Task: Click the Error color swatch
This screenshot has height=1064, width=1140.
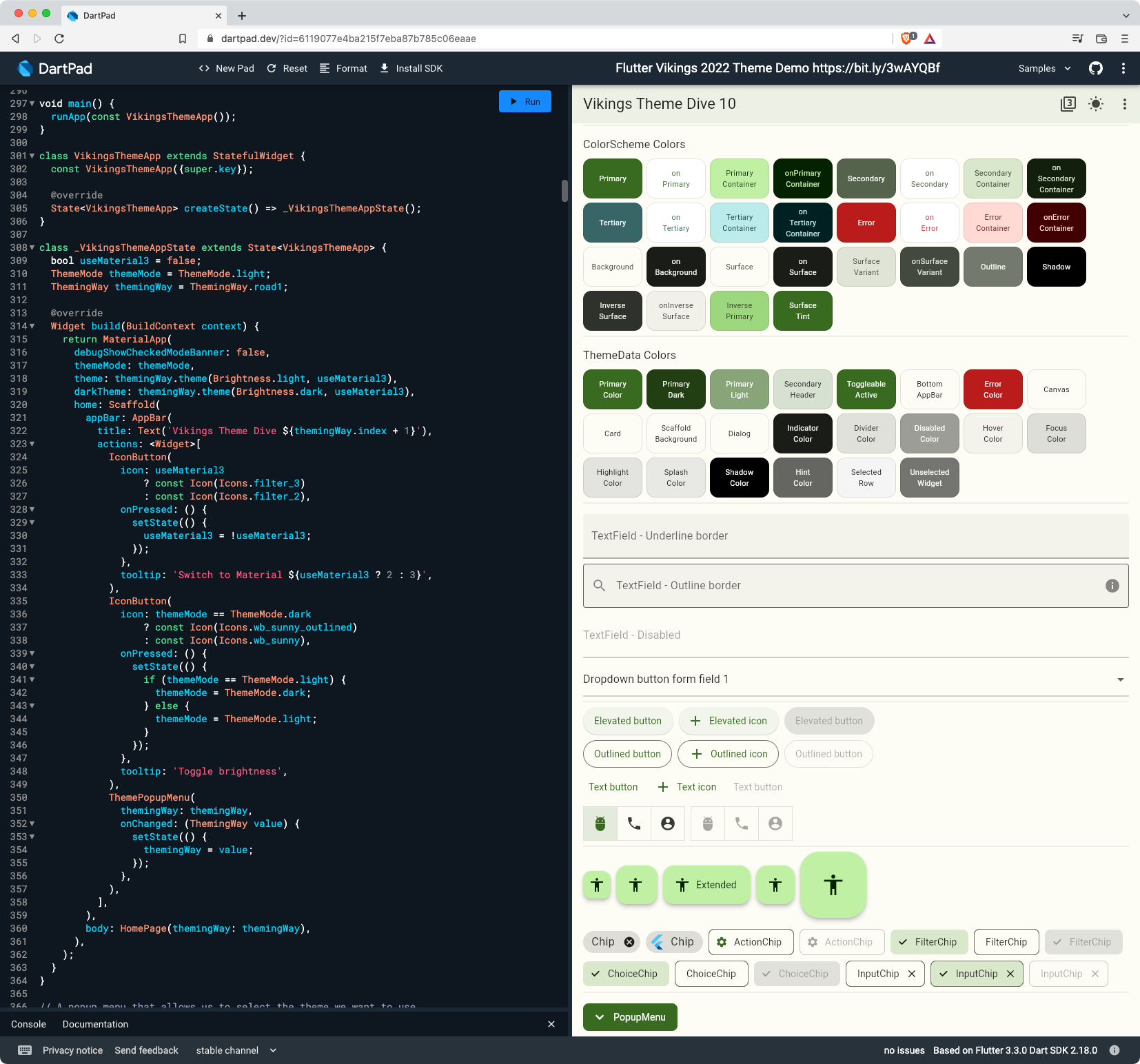Action: click(866, 223)
